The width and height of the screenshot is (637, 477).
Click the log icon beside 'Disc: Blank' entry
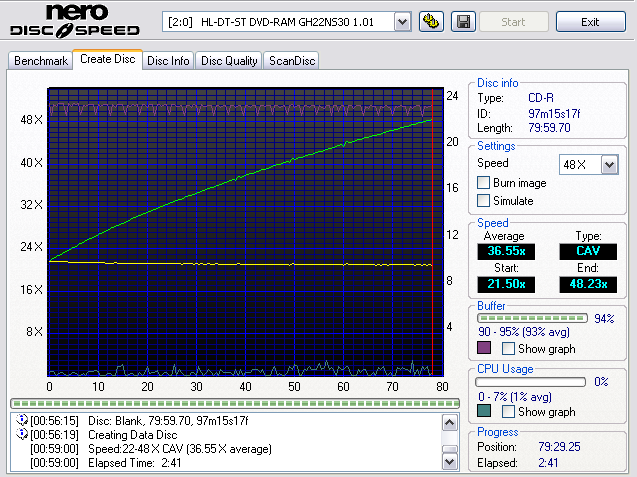click(22, 421)
